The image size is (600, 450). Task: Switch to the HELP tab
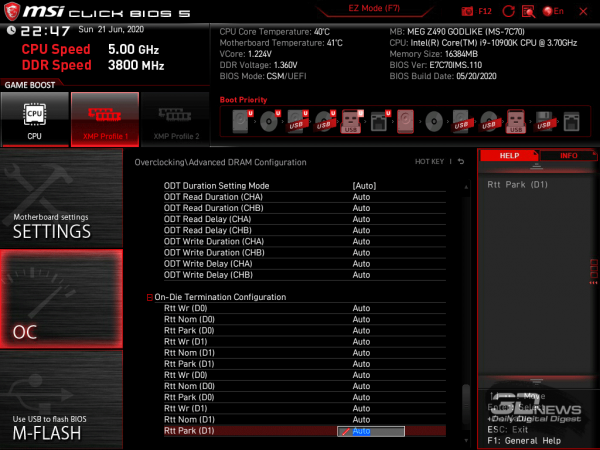coord(509,156)
